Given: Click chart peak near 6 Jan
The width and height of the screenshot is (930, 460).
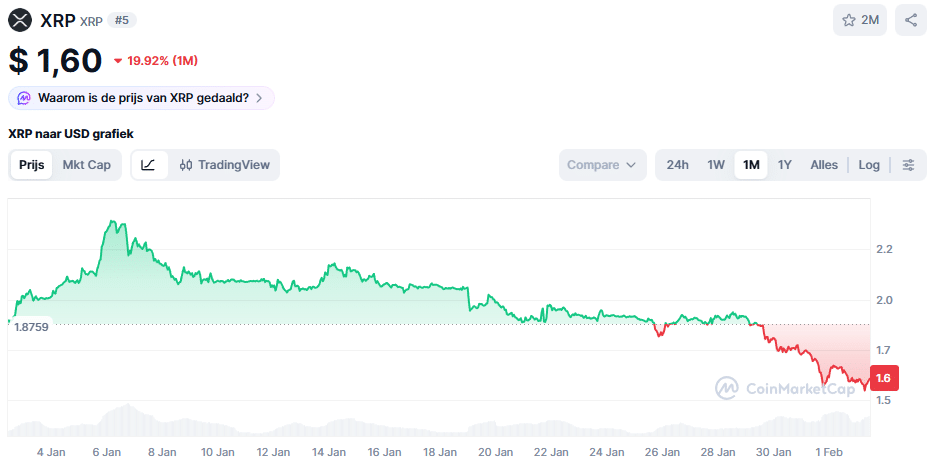Looking at the screenshot, I should [112, 222].
